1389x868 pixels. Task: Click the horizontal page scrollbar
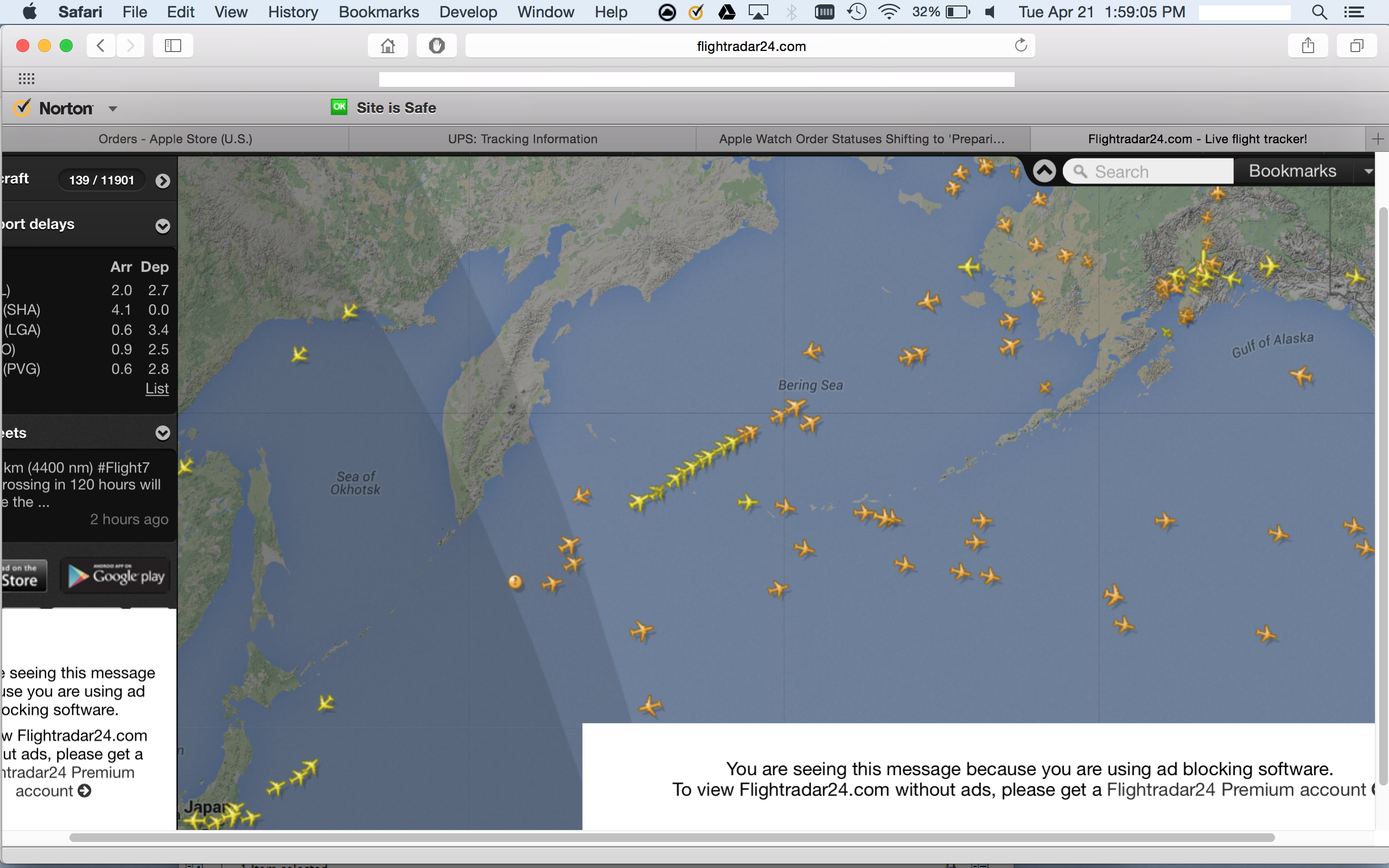[672, 838]
